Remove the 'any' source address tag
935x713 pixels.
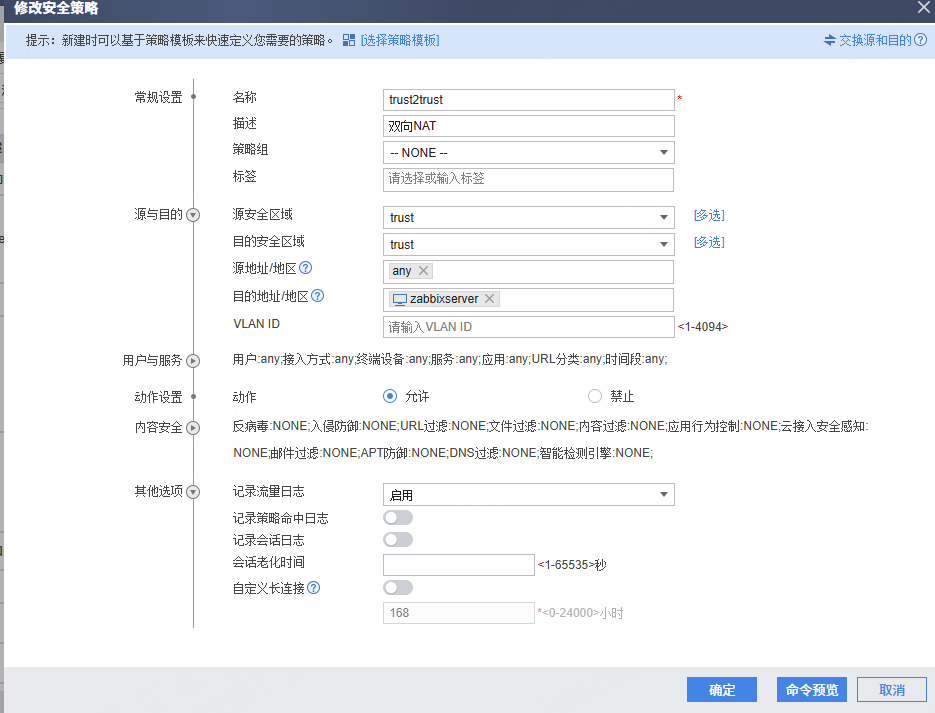pos(424,271)
